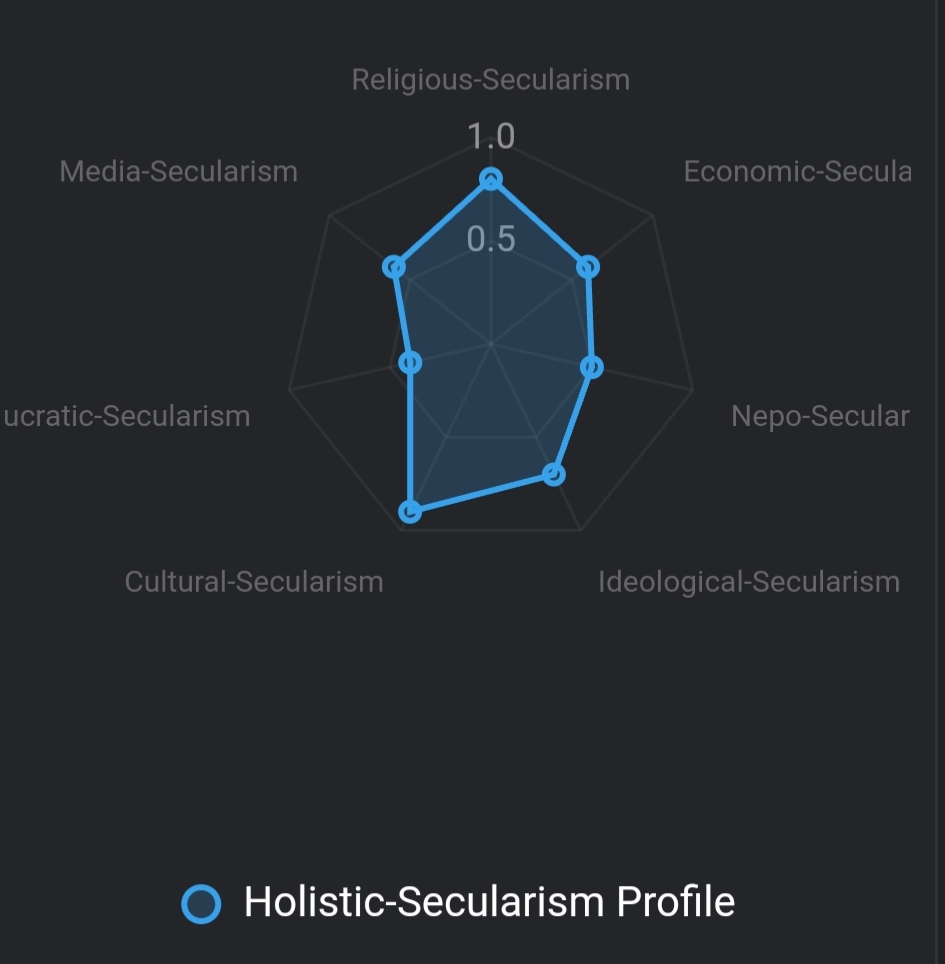Image resolution: width=945 pixels, height=964 pixels.
Task: Click the Media-Secularism data point marker
Action: tap(395, 267)
